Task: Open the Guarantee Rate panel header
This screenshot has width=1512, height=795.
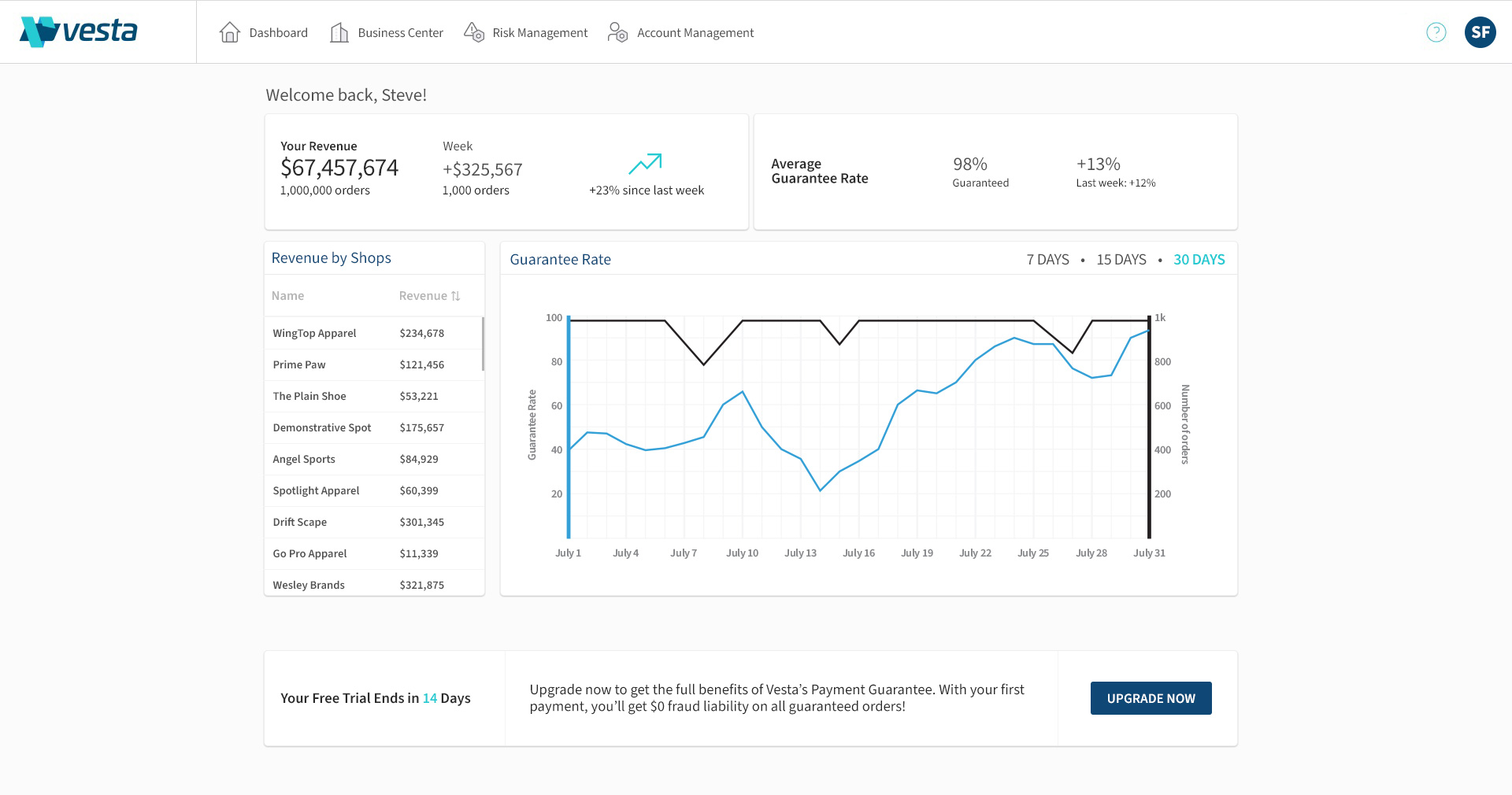Action: point(560,259)
